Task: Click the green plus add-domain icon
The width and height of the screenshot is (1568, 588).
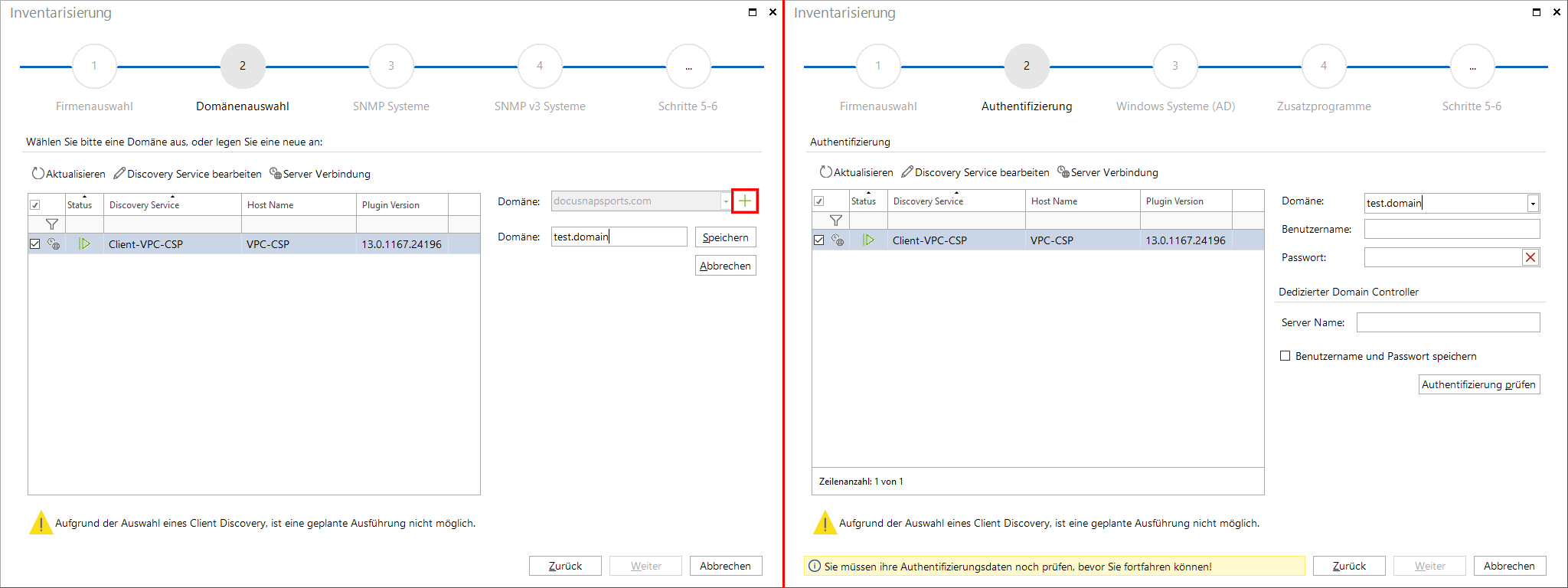Action: (x=745, y=201)
